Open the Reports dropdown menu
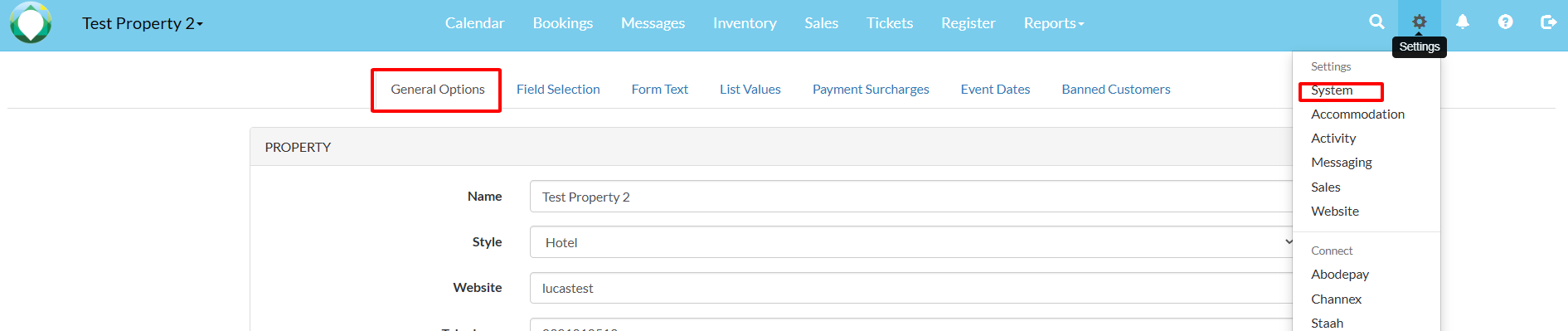Image resolution: width=1568 pixels, height=331 pixels. point(1054,23)
